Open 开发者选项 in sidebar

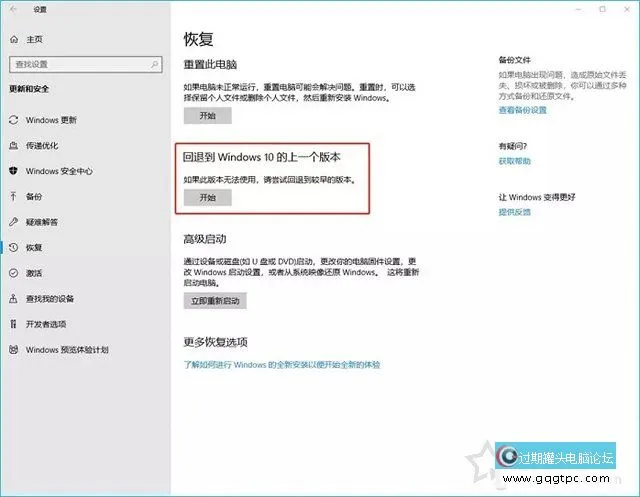46,324
